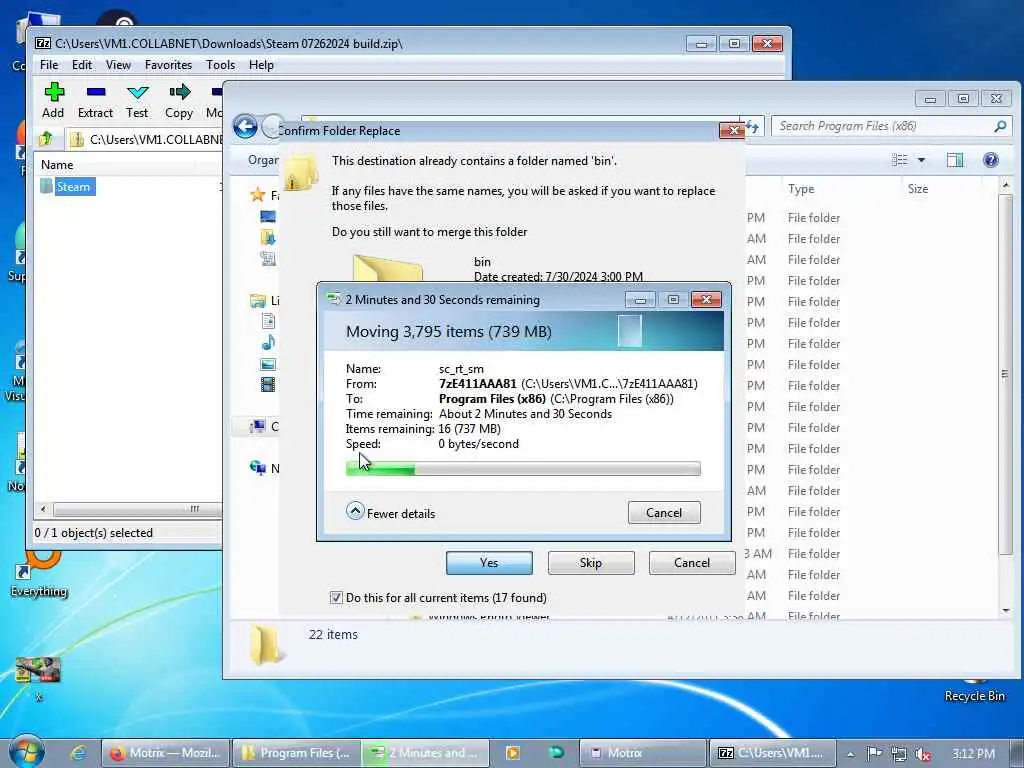Switch to Motrix Mozilla Firefox taskbar button
1024x768 pixels.
click(166, 753)
